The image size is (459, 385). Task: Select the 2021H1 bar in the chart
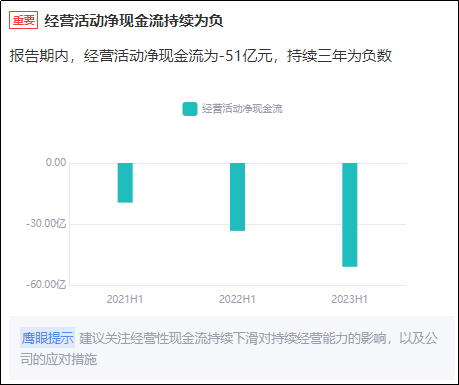pyautogui.click(x=125, y=183)
